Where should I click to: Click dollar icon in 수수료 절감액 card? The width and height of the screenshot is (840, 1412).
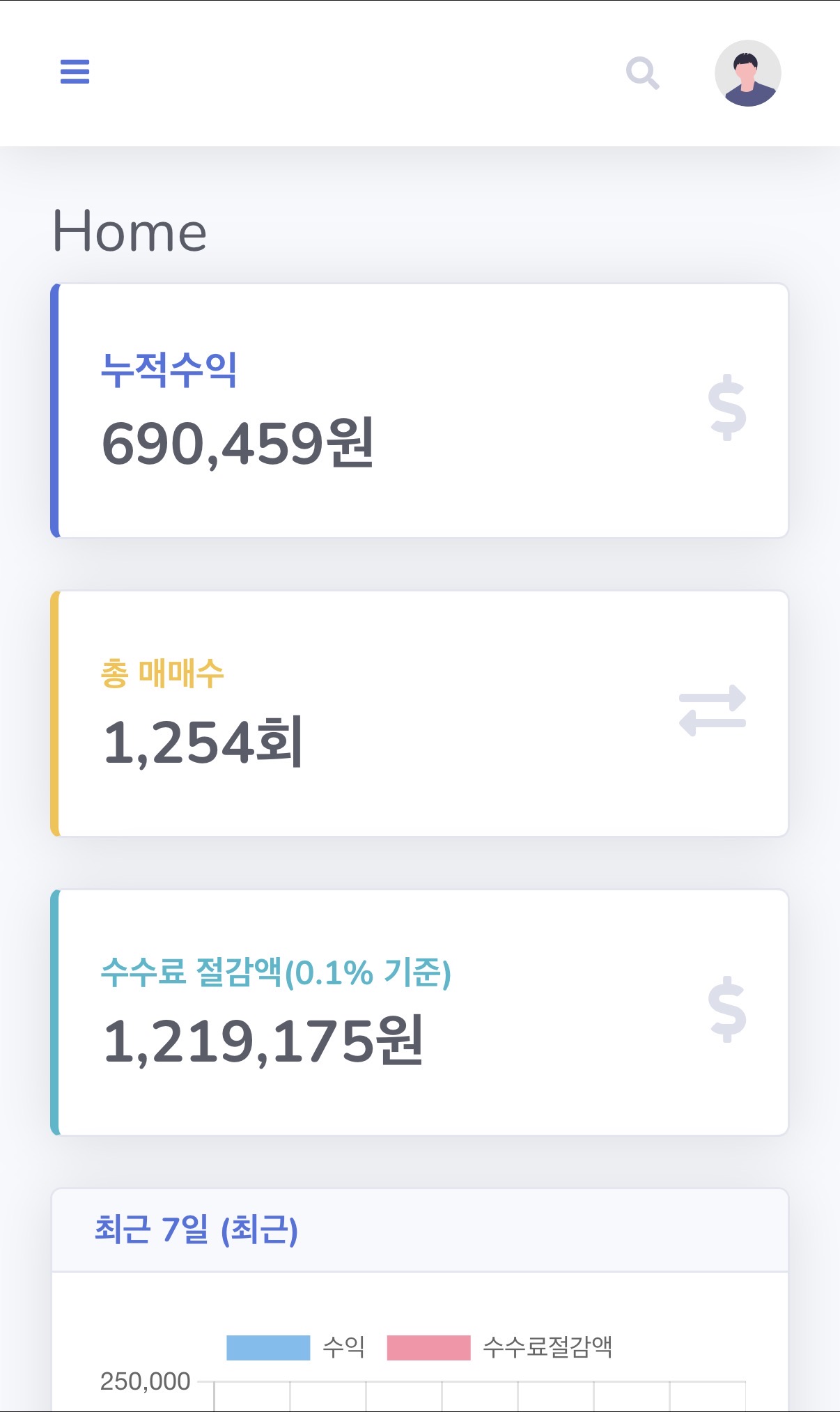pos(726,1009)
